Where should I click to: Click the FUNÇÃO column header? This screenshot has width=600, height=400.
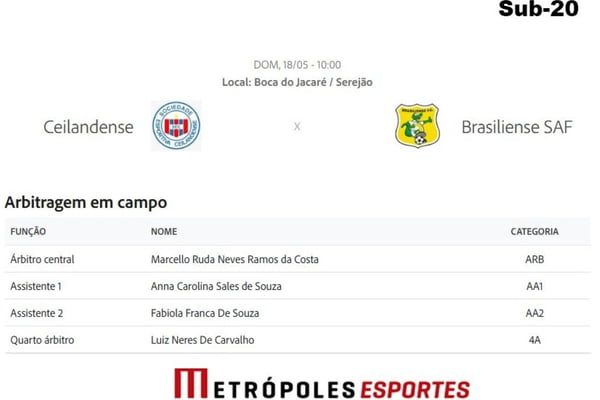click(x=28, y=232)
